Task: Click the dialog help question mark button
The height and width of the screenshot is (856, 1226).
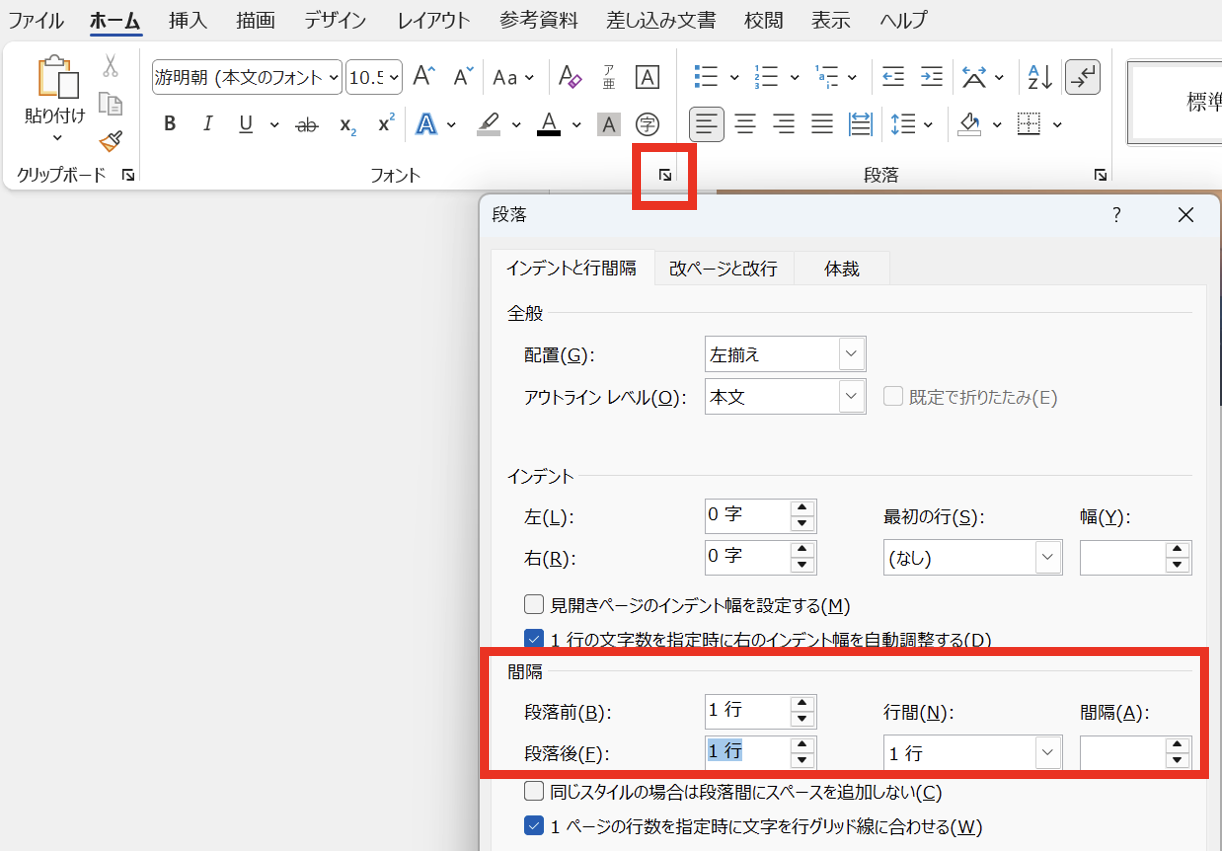Action: coord(1117,215)
